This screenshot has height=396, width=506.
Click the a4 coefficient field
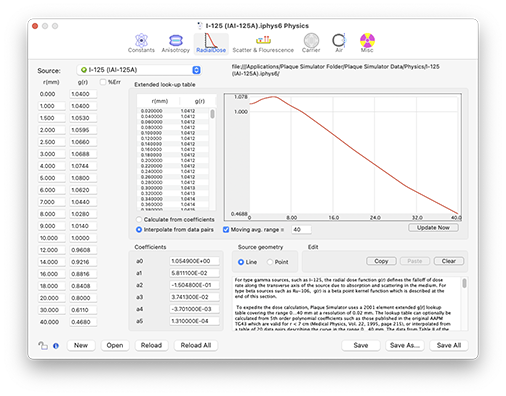tap(194, 309)
